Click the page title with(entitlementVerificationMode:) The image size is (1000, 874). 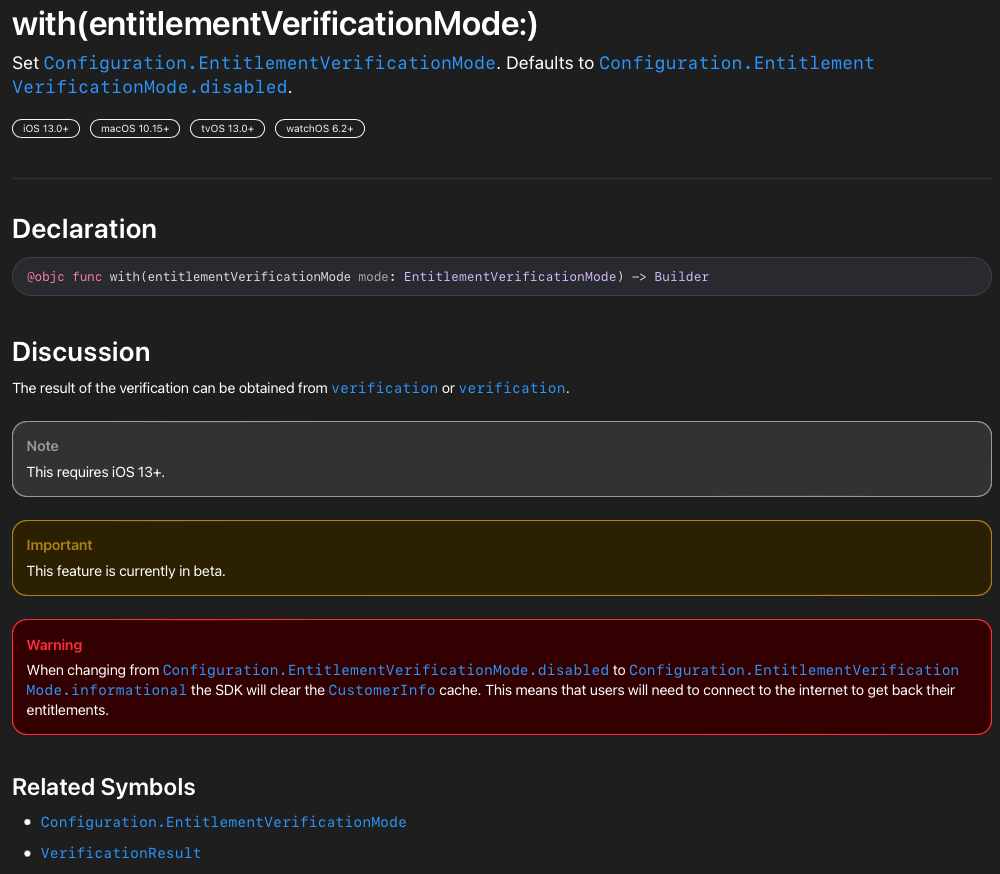point(275,24)
